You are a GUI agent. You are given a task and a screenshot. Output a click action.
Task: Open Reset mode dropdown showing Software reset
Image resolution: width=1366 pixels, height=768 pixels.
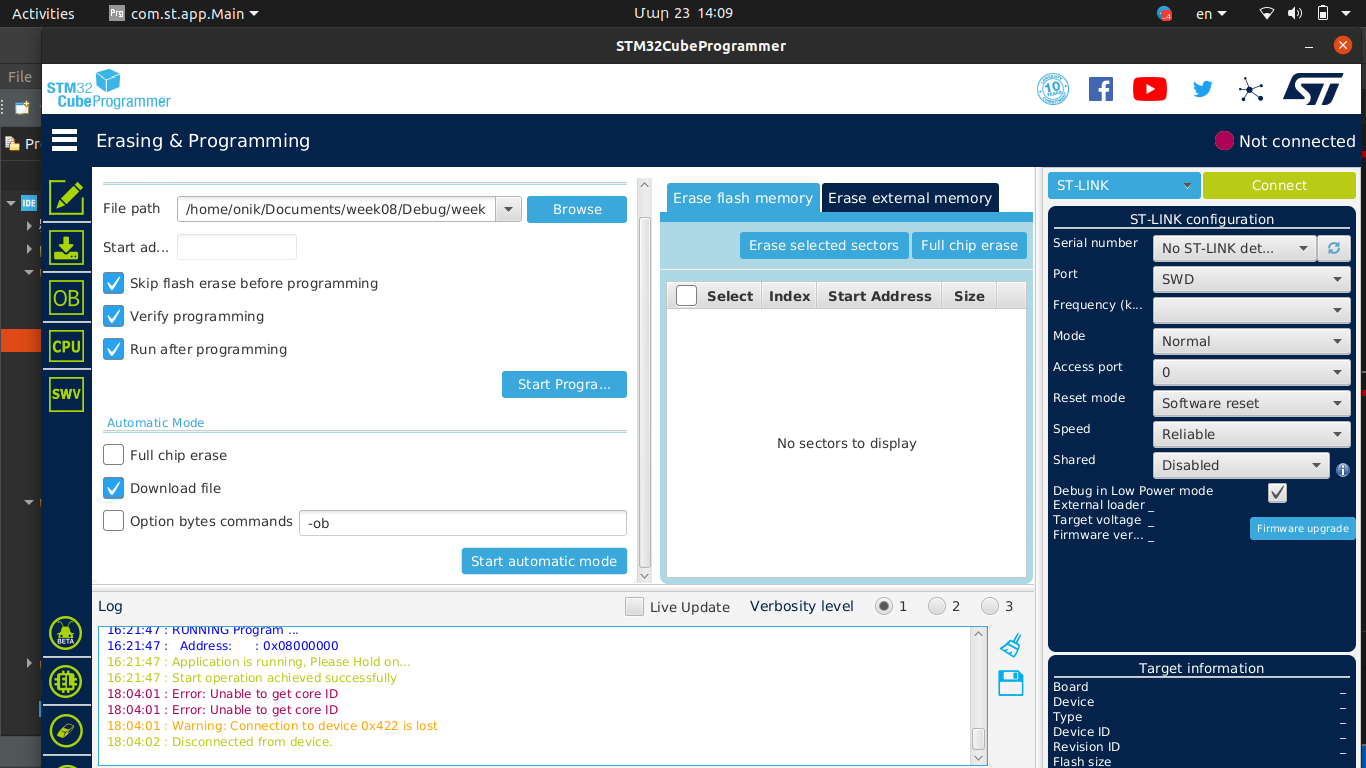[1252, 403]
